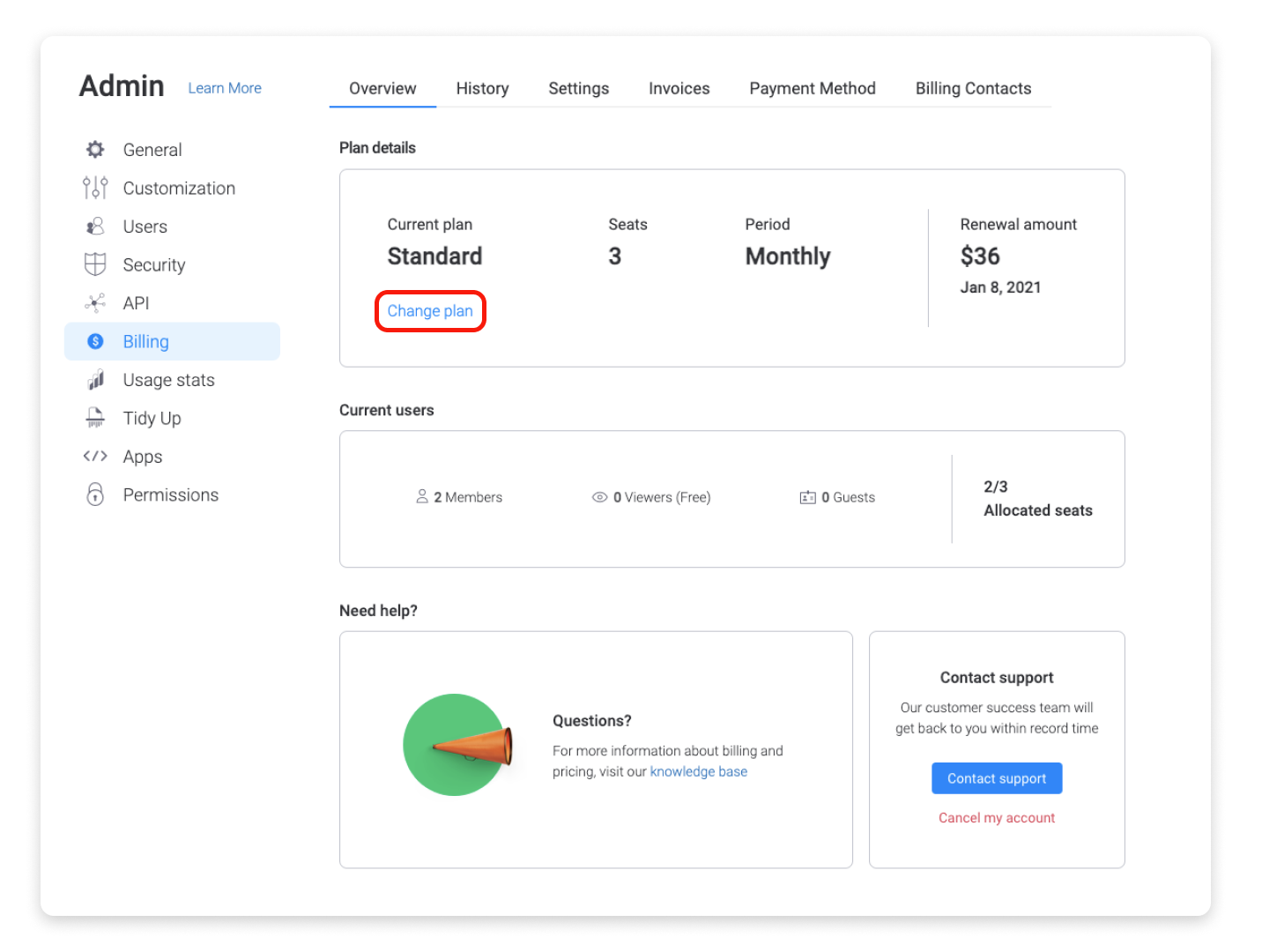This screenshot has width=1262, height=952.
Task: Click the Tidy Up shredder icon
Action: [x=95, y=418]
